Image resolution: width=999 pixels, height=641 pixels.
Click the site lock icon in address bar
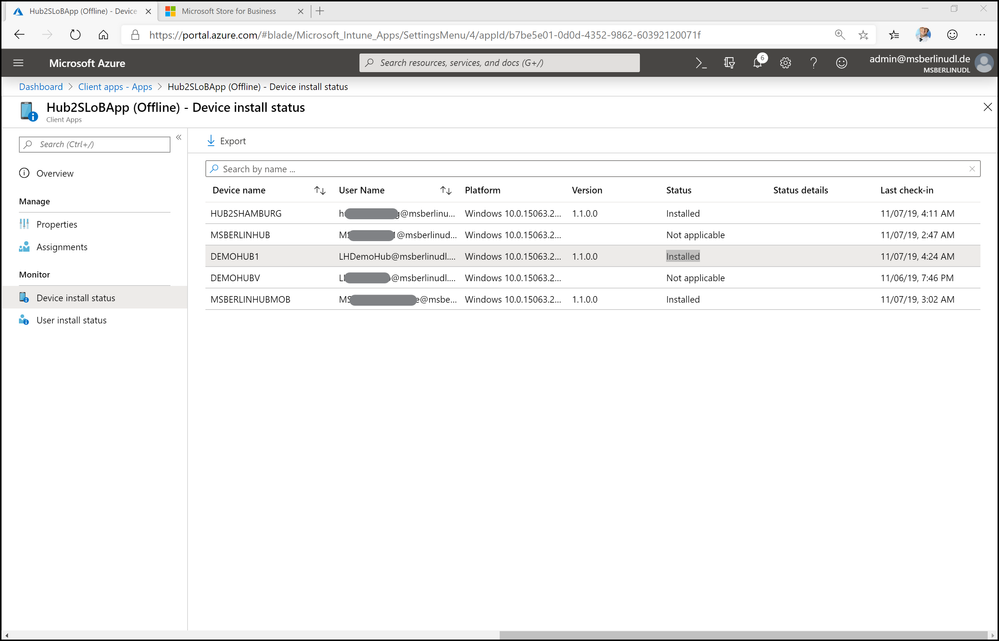[x=135, y=35]
